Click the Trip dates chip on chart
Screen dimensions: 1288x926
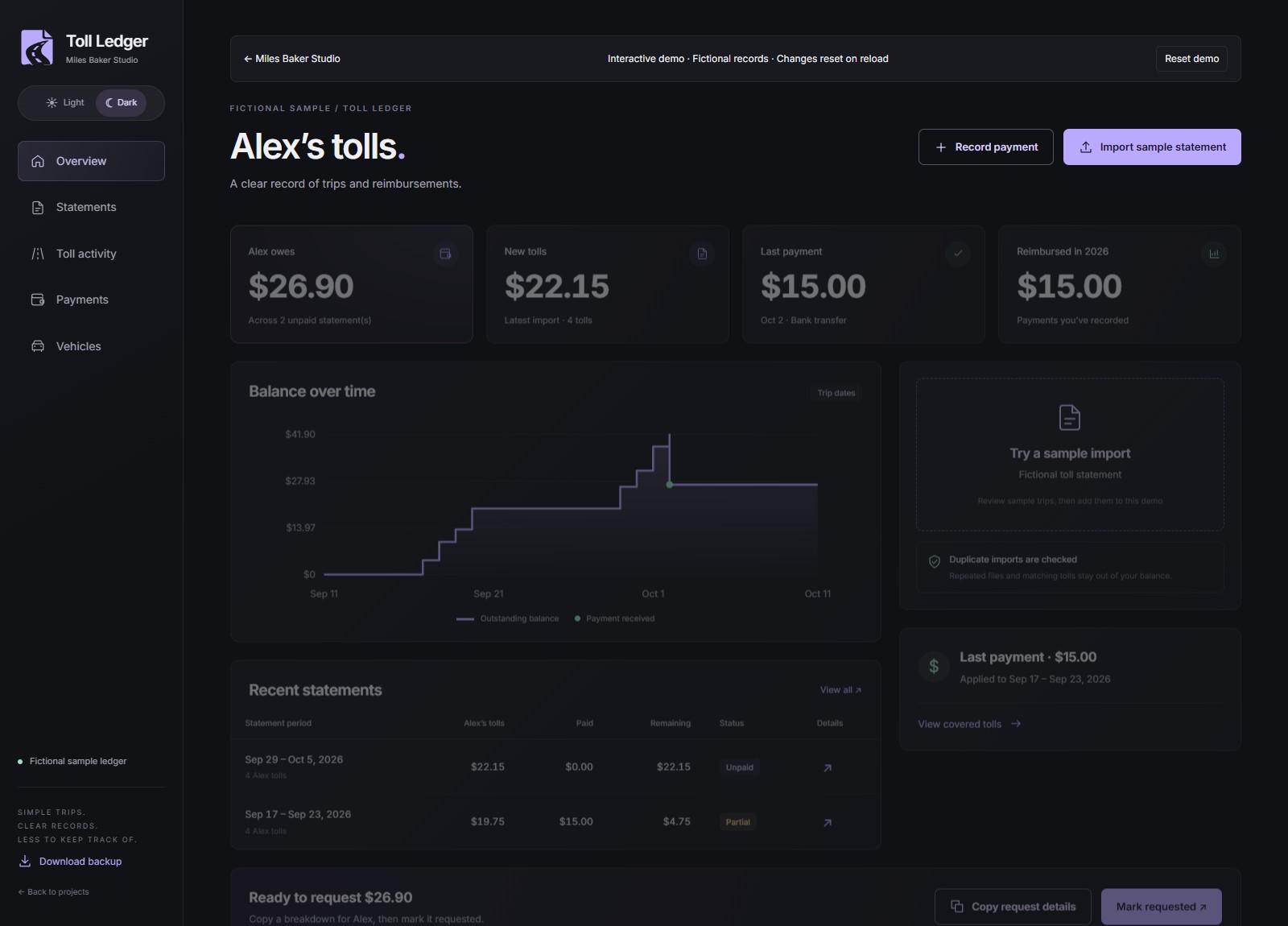tap(836, 393)
